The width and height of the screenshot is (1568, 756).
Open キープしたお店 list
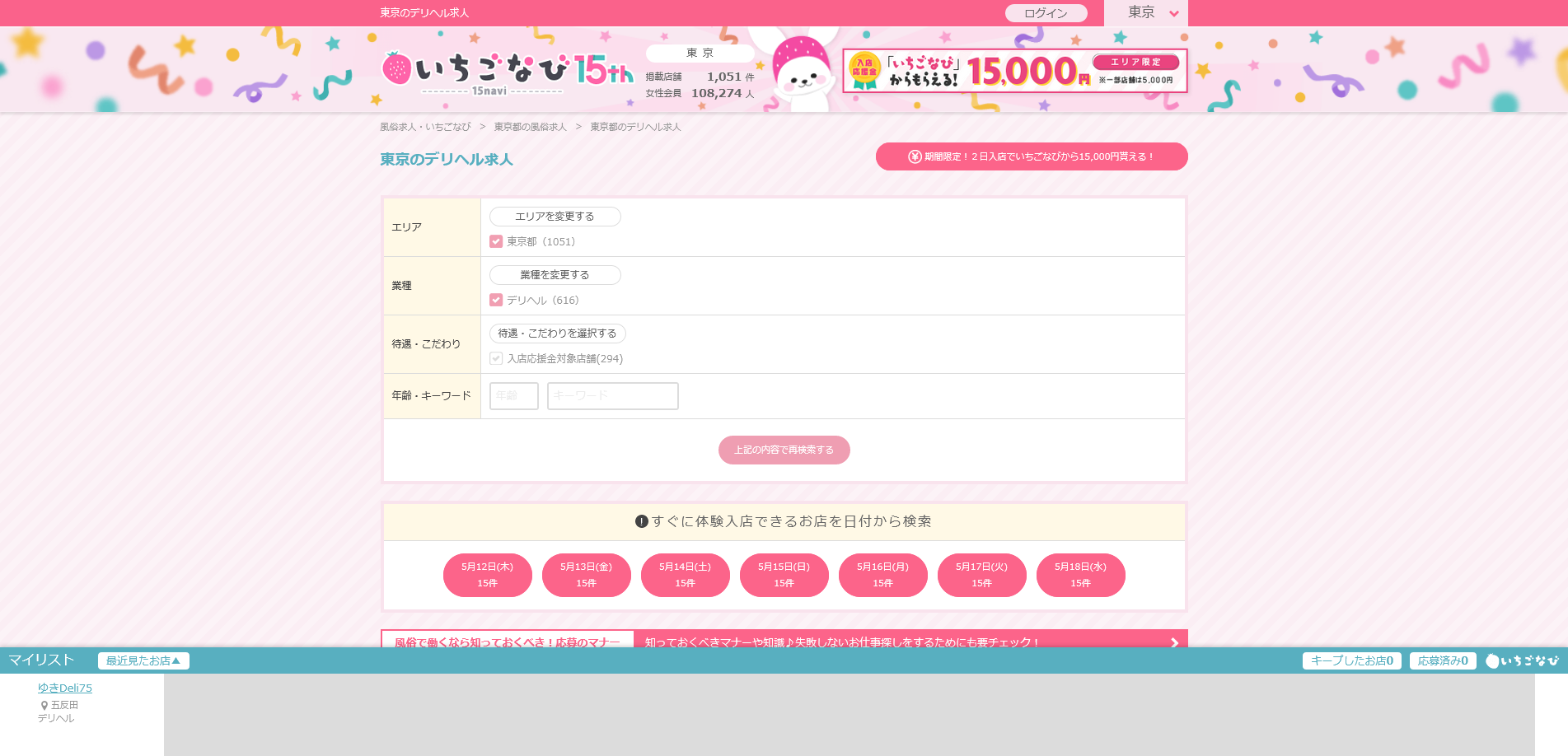click(1352, 660)
